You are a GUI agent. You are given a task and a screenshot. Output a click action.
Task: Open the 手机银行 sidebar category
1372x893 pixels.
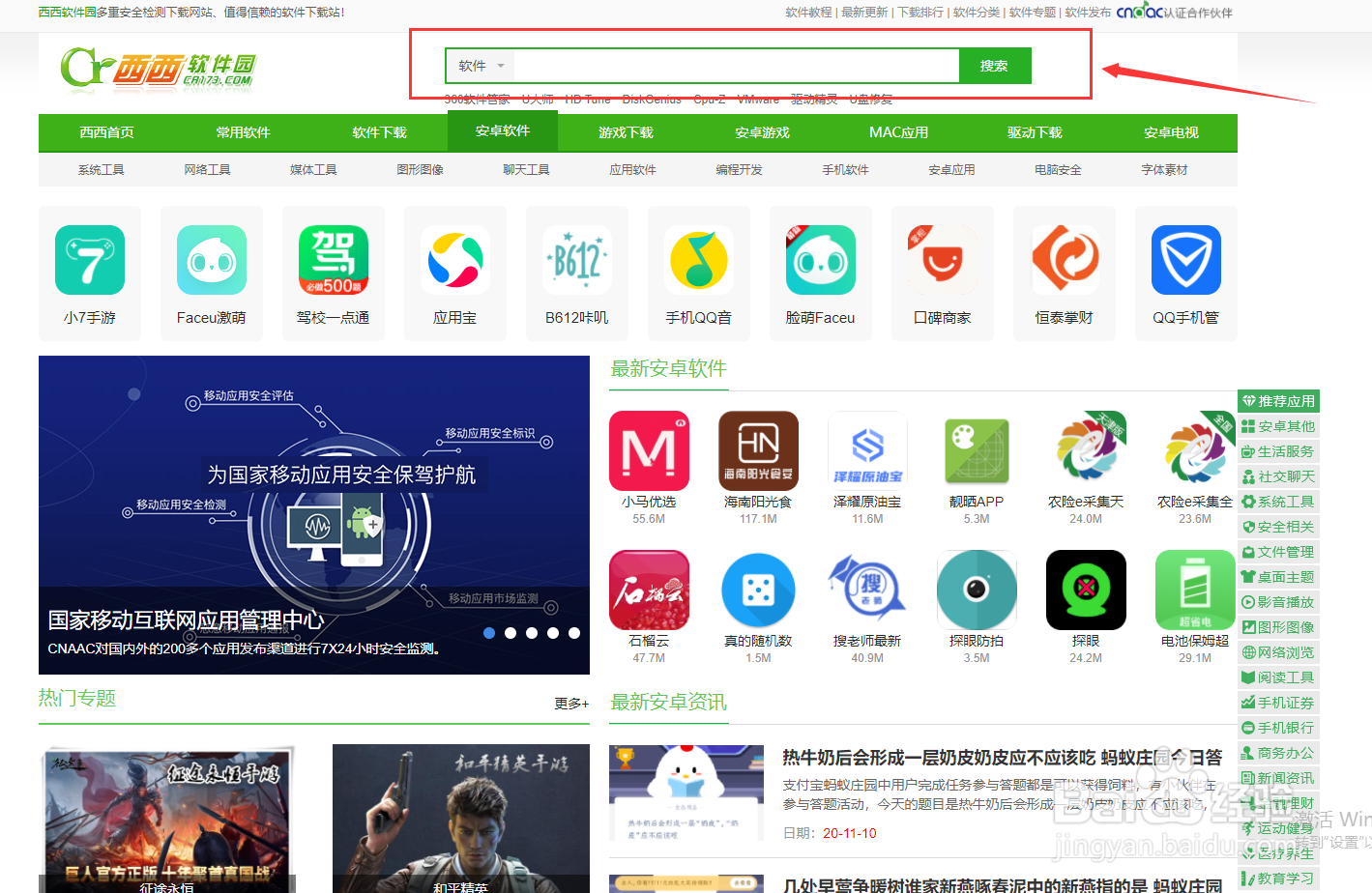1279,728
